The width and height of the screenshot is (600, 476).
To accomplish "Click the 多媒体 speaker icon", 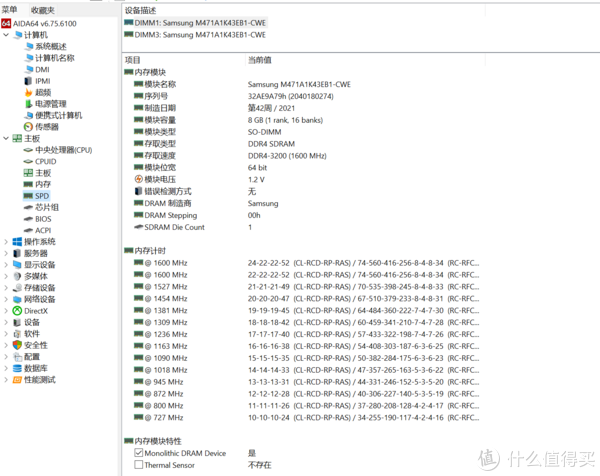I will pos(17,276).
